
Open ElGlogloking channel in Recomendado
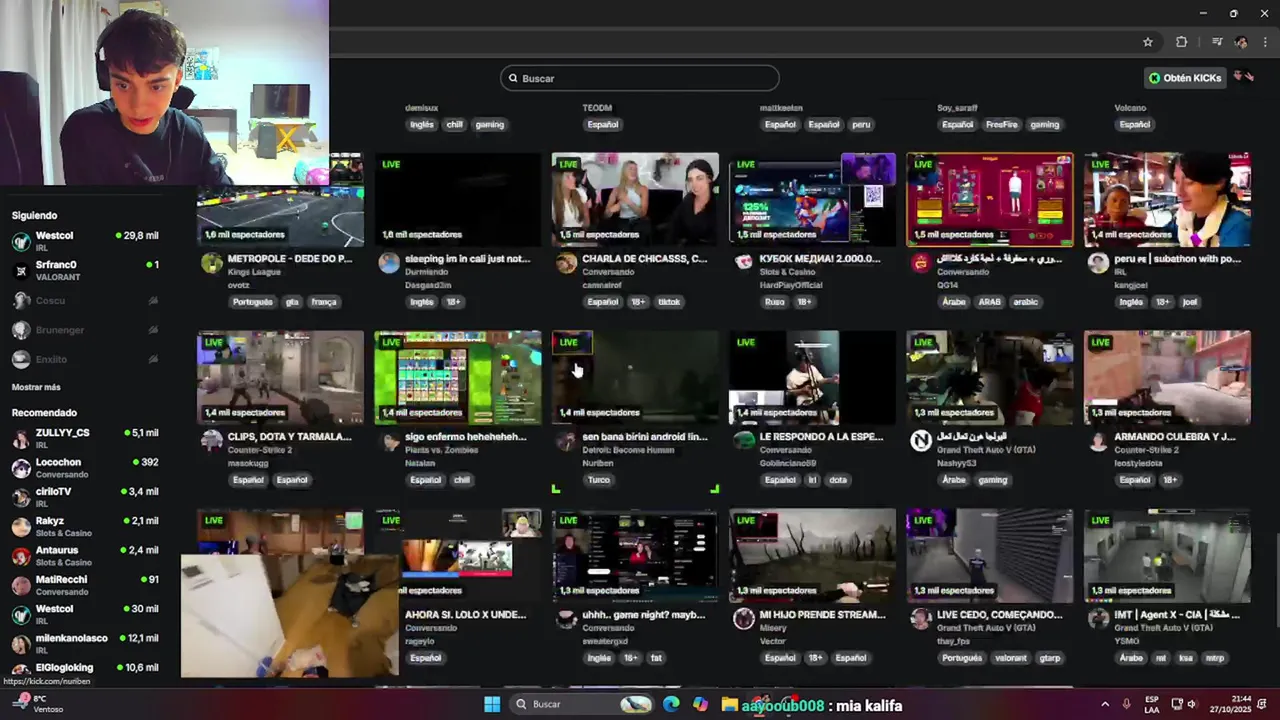(x=85, y=670)
